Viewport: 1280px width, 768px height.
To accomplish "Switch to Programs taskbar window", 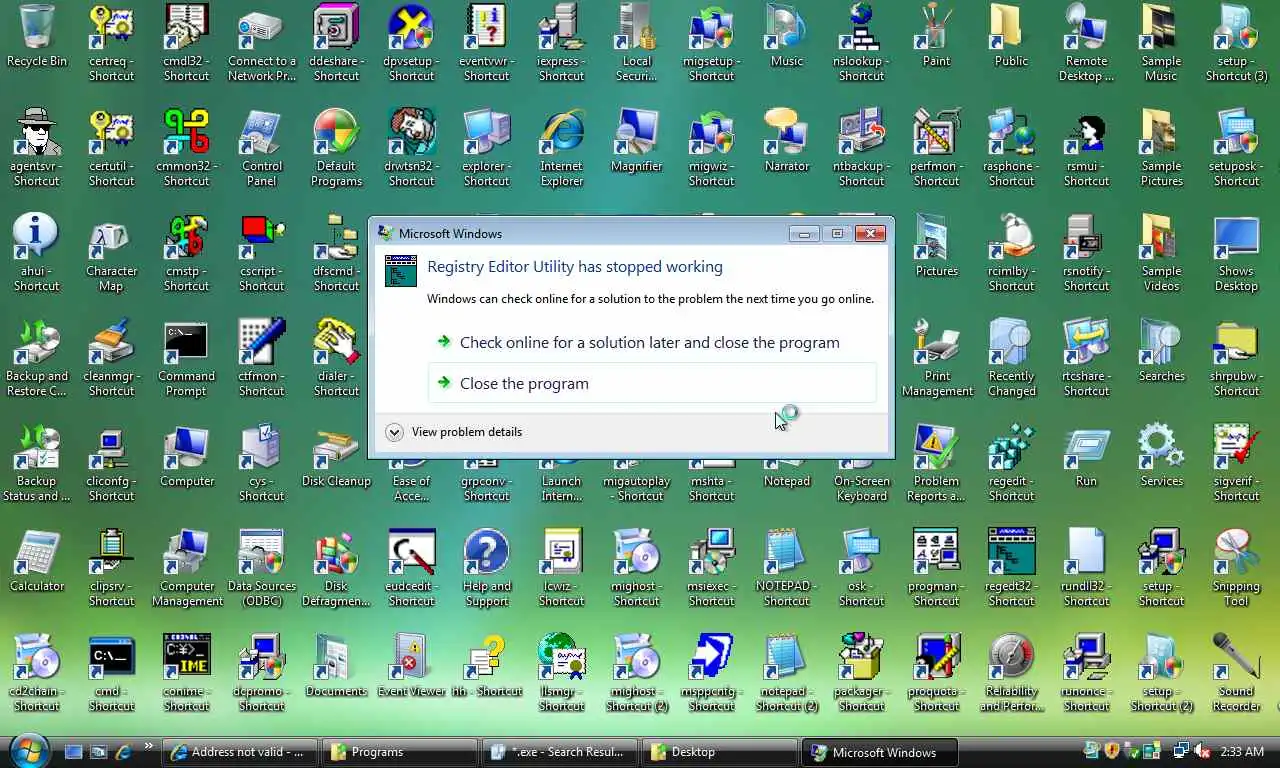I will (x=400, y=752).
